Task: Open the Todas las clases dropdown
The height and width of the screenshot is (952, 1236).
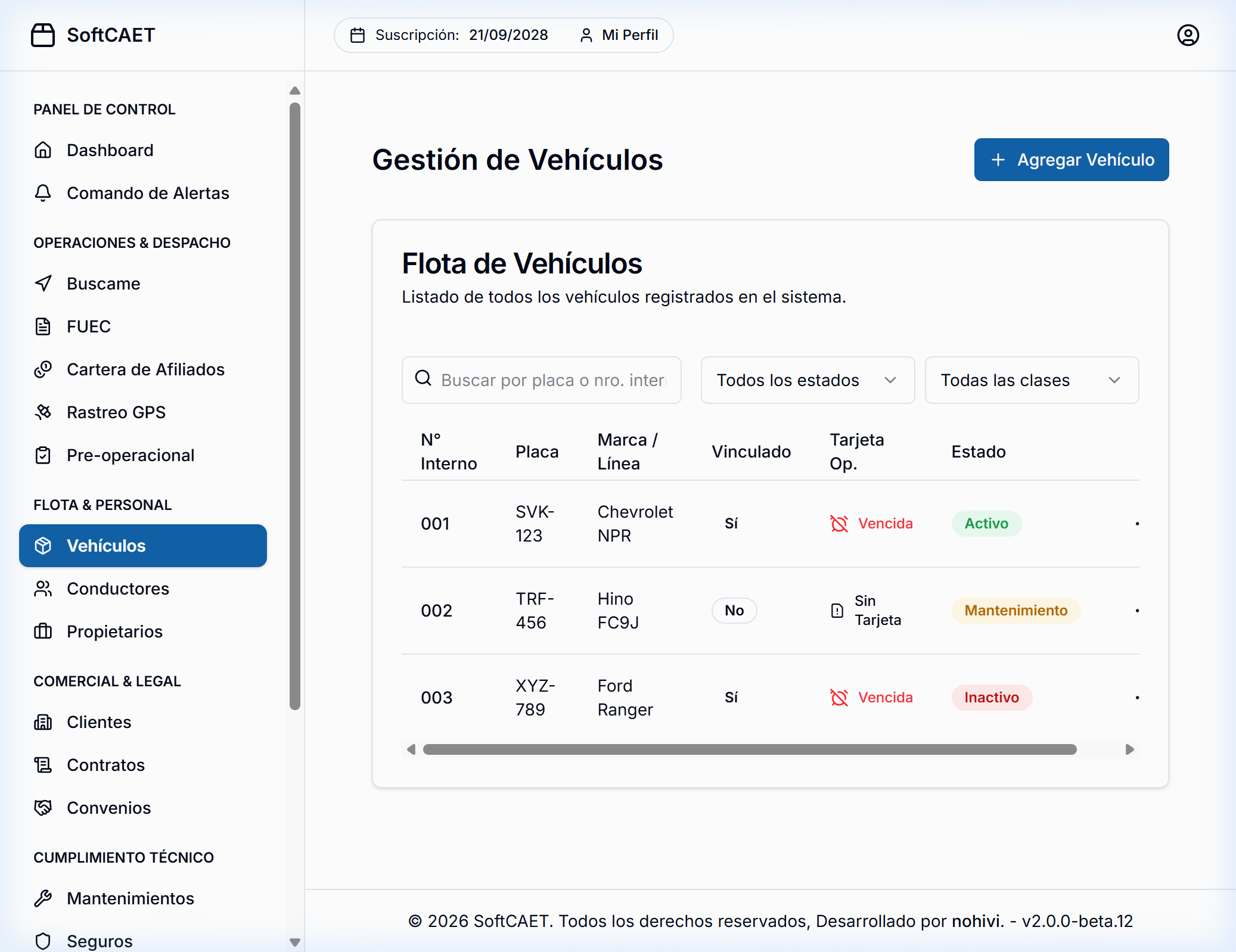Action: click(x=1031, y=380)
